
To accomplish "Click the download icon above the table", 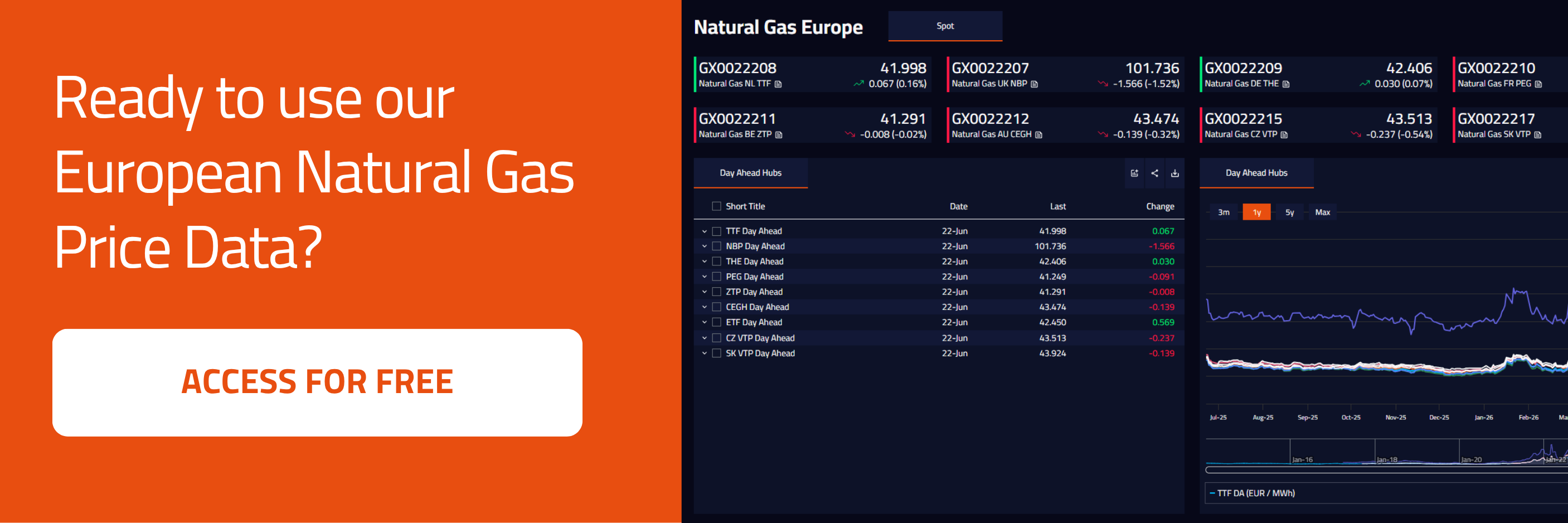I will point(1175,173).
